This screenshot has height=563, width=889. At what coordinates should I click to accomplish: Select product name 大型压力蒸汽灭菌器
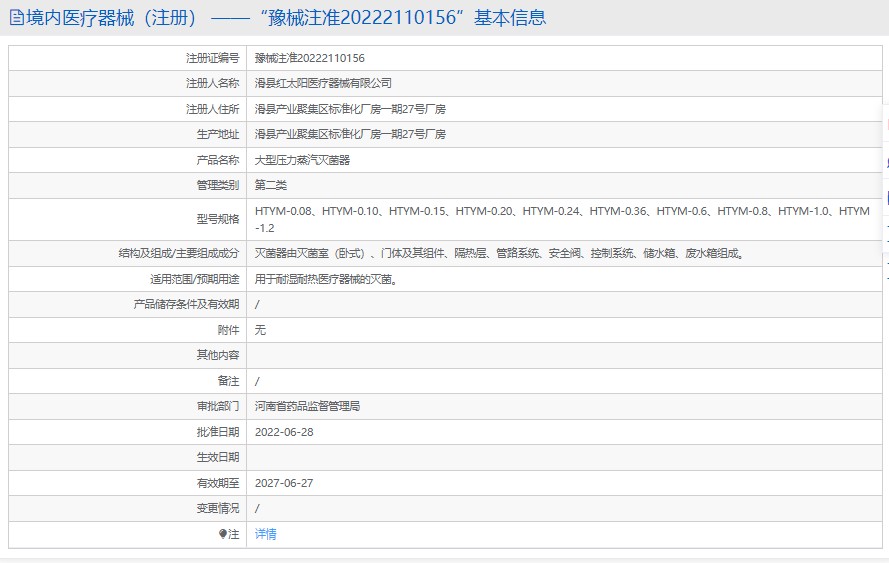click(302, 160)
